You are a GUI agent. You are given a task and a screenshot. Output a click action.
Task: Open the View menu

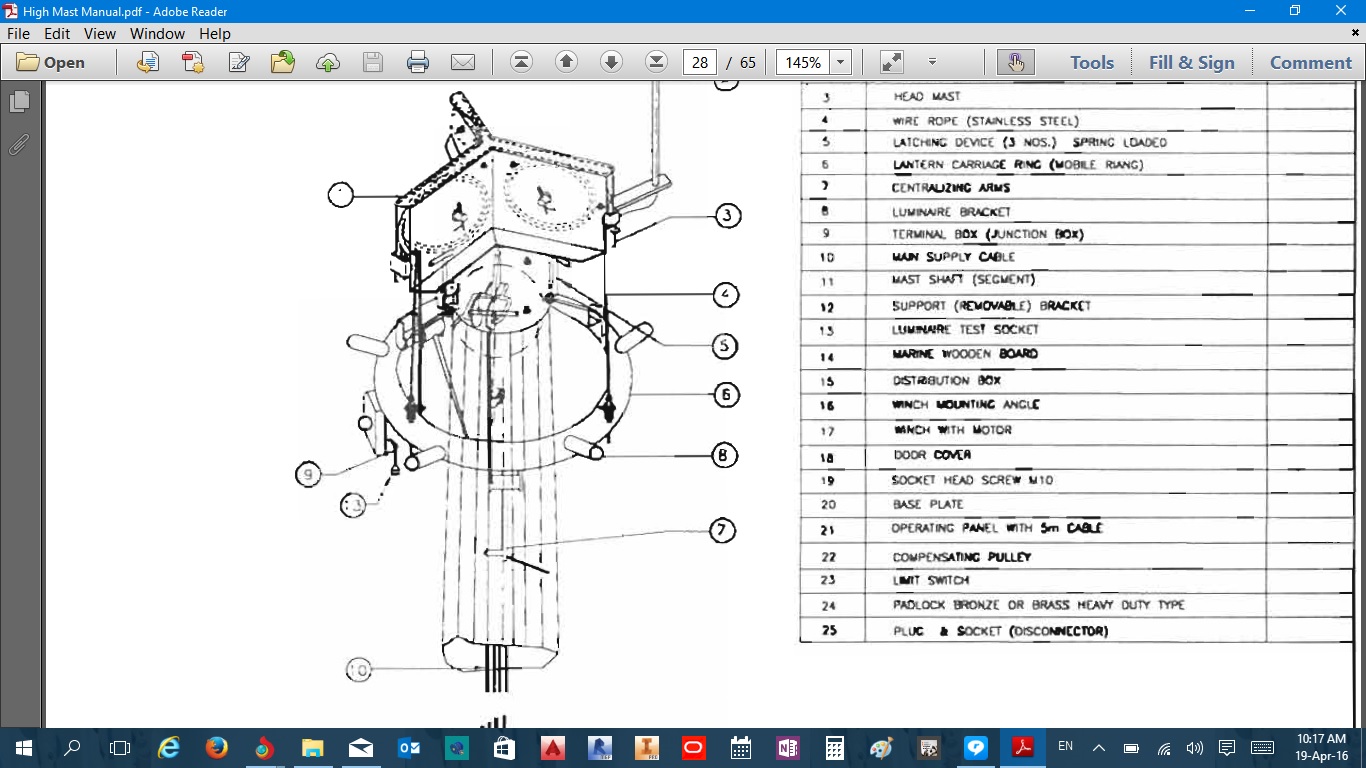(100, 33)
